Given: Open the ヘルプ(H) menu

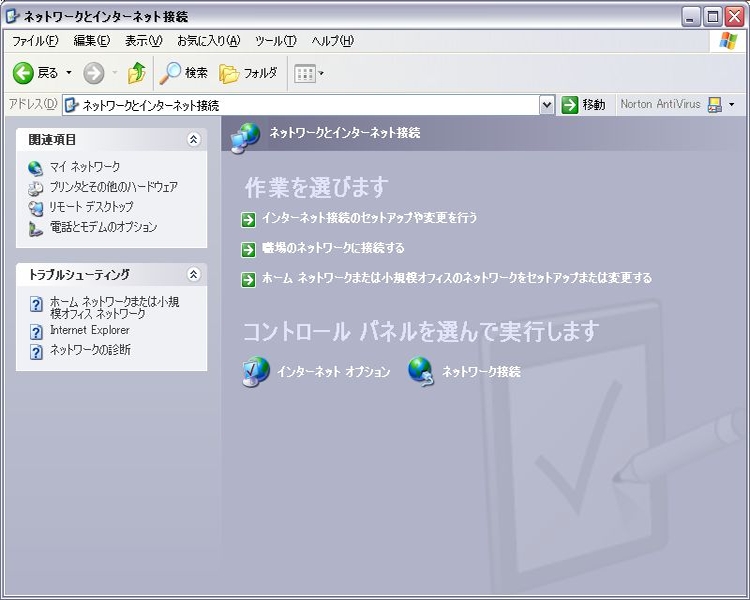Looking at the screenshot, I should tap(332, 41).
